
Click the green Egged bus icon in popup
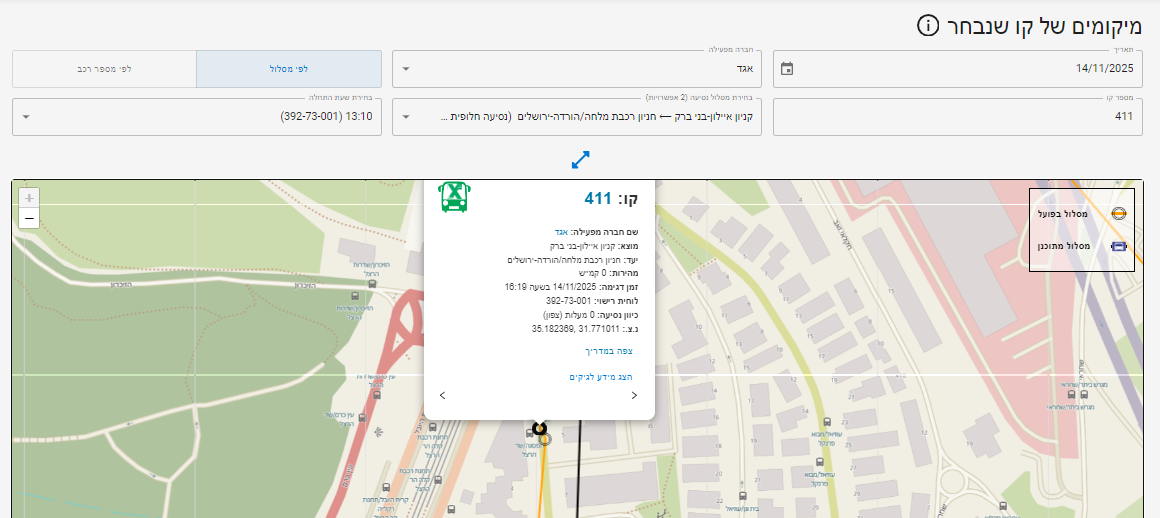coord(453,197)
